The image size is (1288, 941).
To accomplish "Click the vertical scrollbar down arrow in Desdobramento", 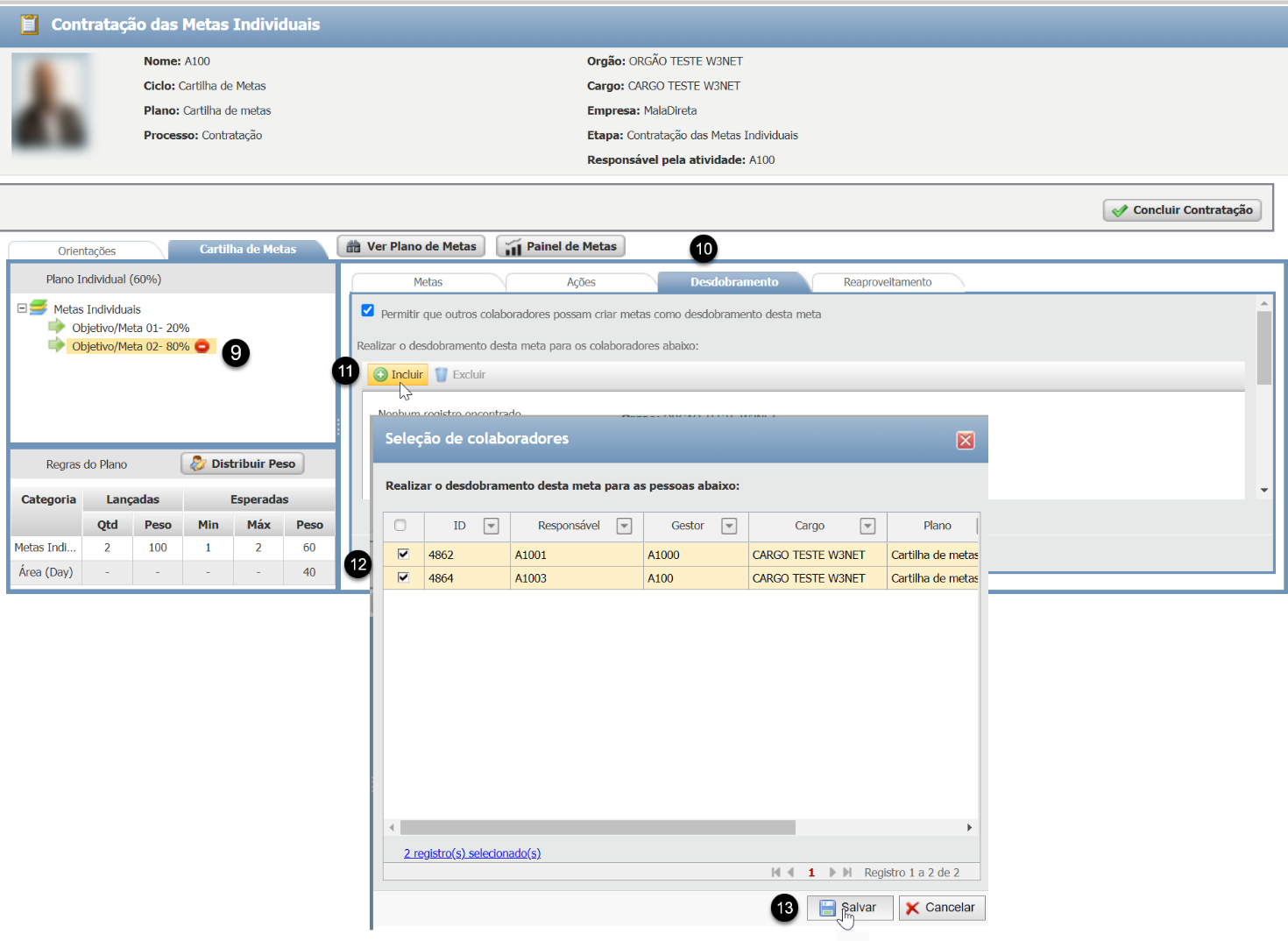I will (1263, 490).
